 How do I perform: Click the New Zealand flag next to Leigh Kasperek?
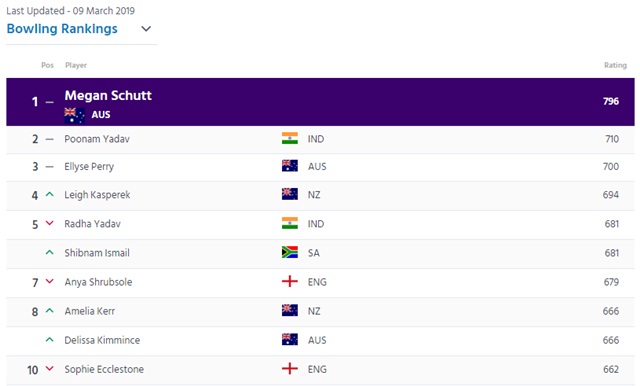point(290,194)
